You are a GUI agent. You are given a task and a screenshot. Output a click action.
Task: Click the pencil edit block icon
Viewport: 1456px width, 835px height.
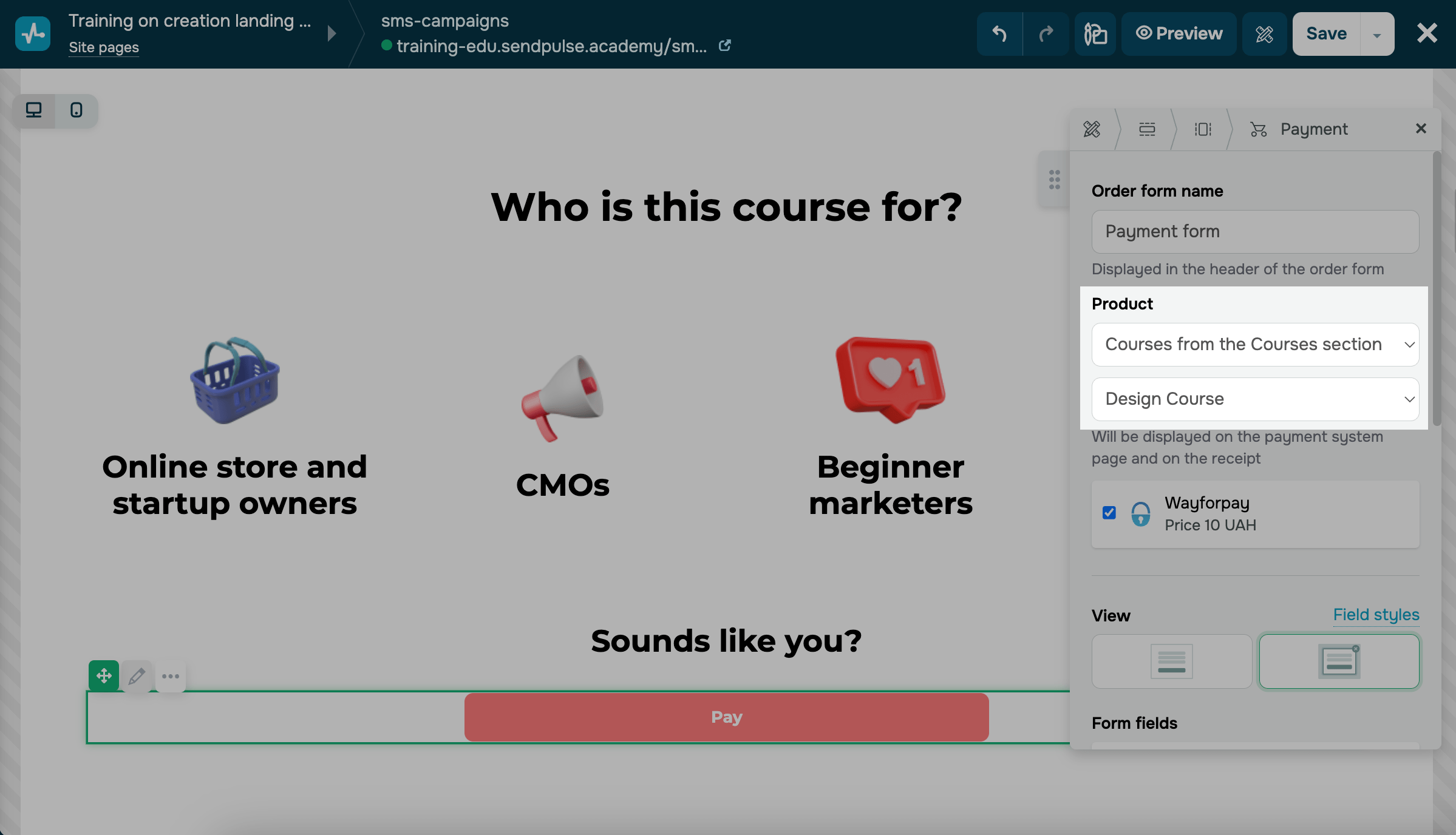pyautogui.click(x=137, y=675)
